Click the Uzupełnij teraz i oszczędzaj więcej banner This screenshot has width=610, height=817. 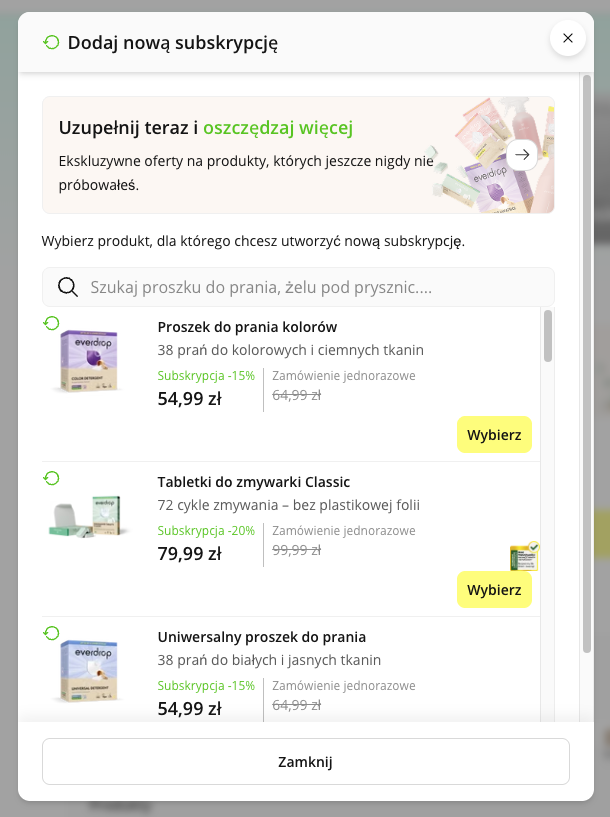tap(298, 155)
